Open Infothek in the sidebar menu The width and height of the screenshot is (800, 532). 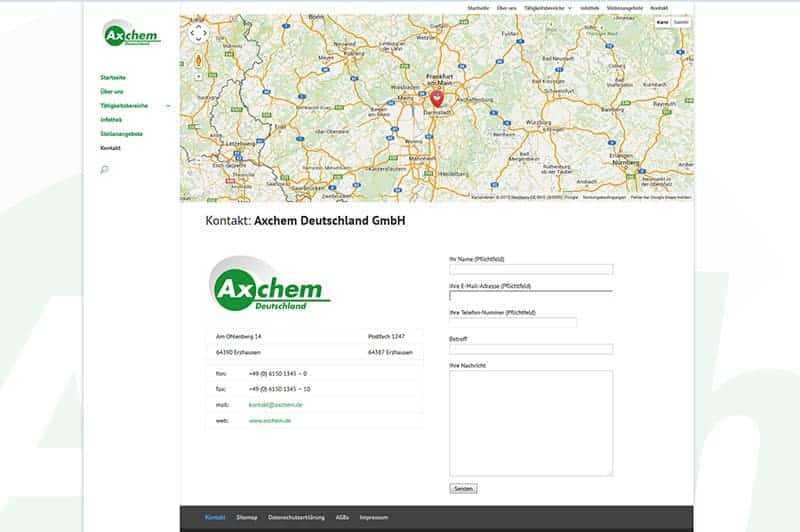pyautogui.click(x=111, y=120)
